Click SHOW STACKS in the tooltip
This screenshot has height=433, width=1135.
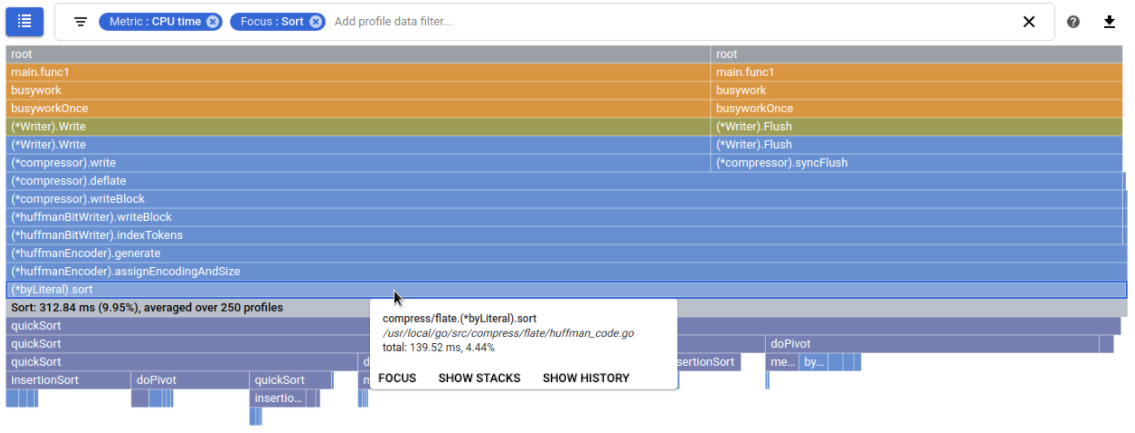click(x=479, y=378)
